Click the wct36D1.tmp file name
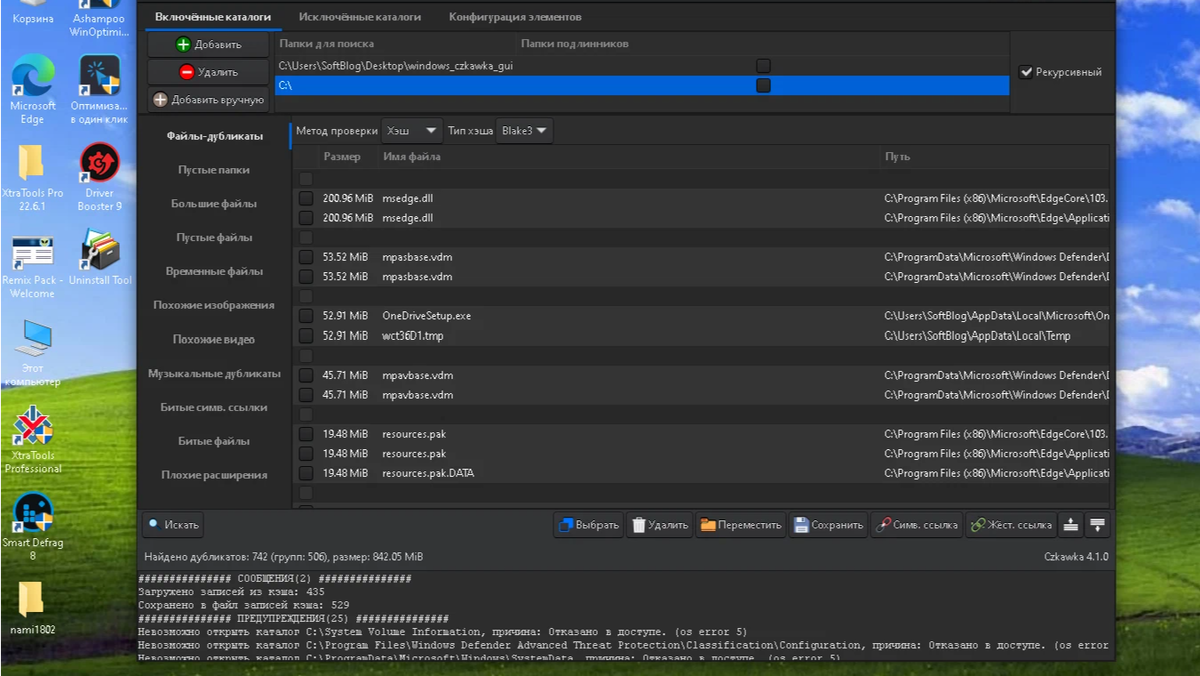Image resolution: width=1200 pixels, height=676 pixels. (412, 336)
